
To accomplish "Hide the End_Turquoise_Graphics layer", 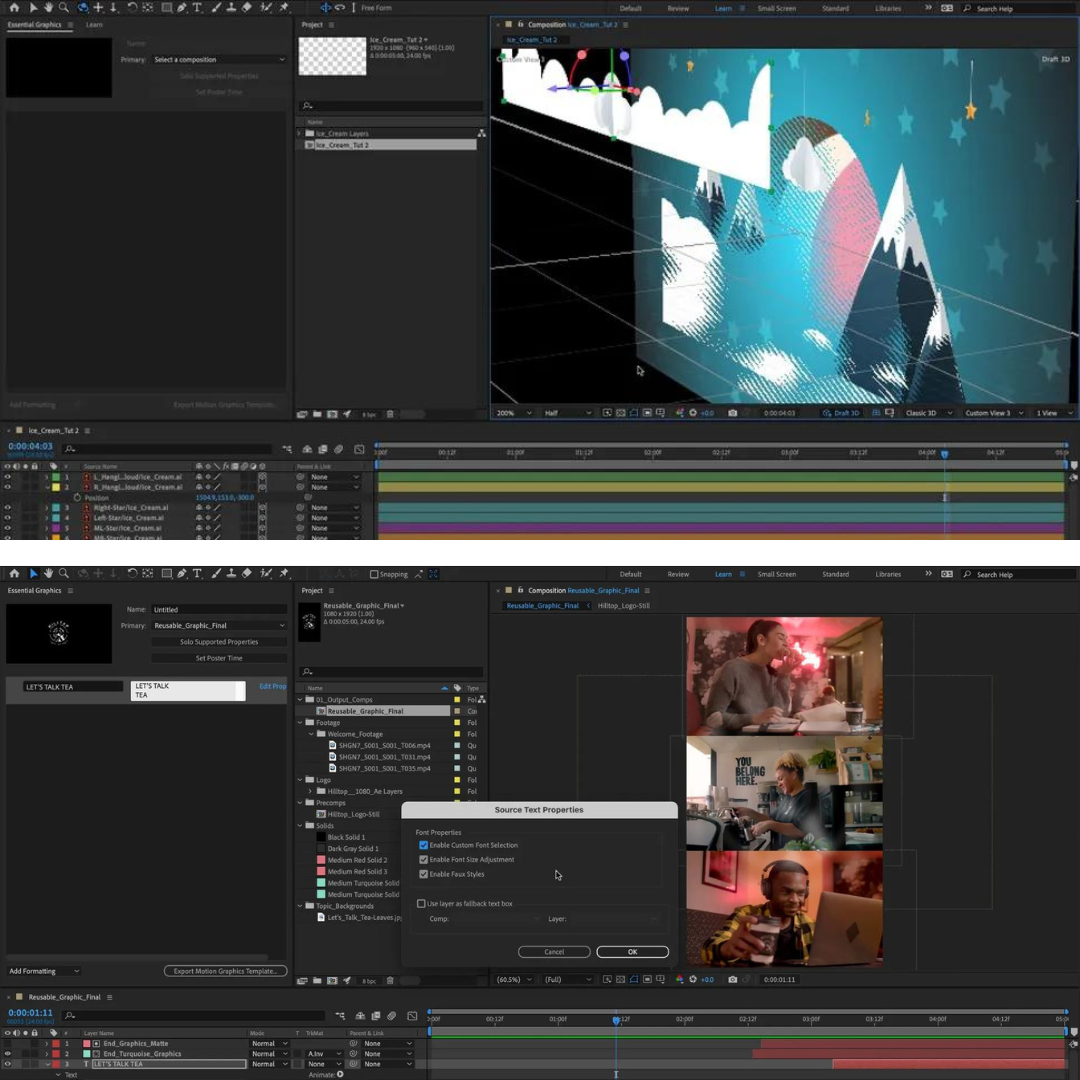I will [9, 1053].
